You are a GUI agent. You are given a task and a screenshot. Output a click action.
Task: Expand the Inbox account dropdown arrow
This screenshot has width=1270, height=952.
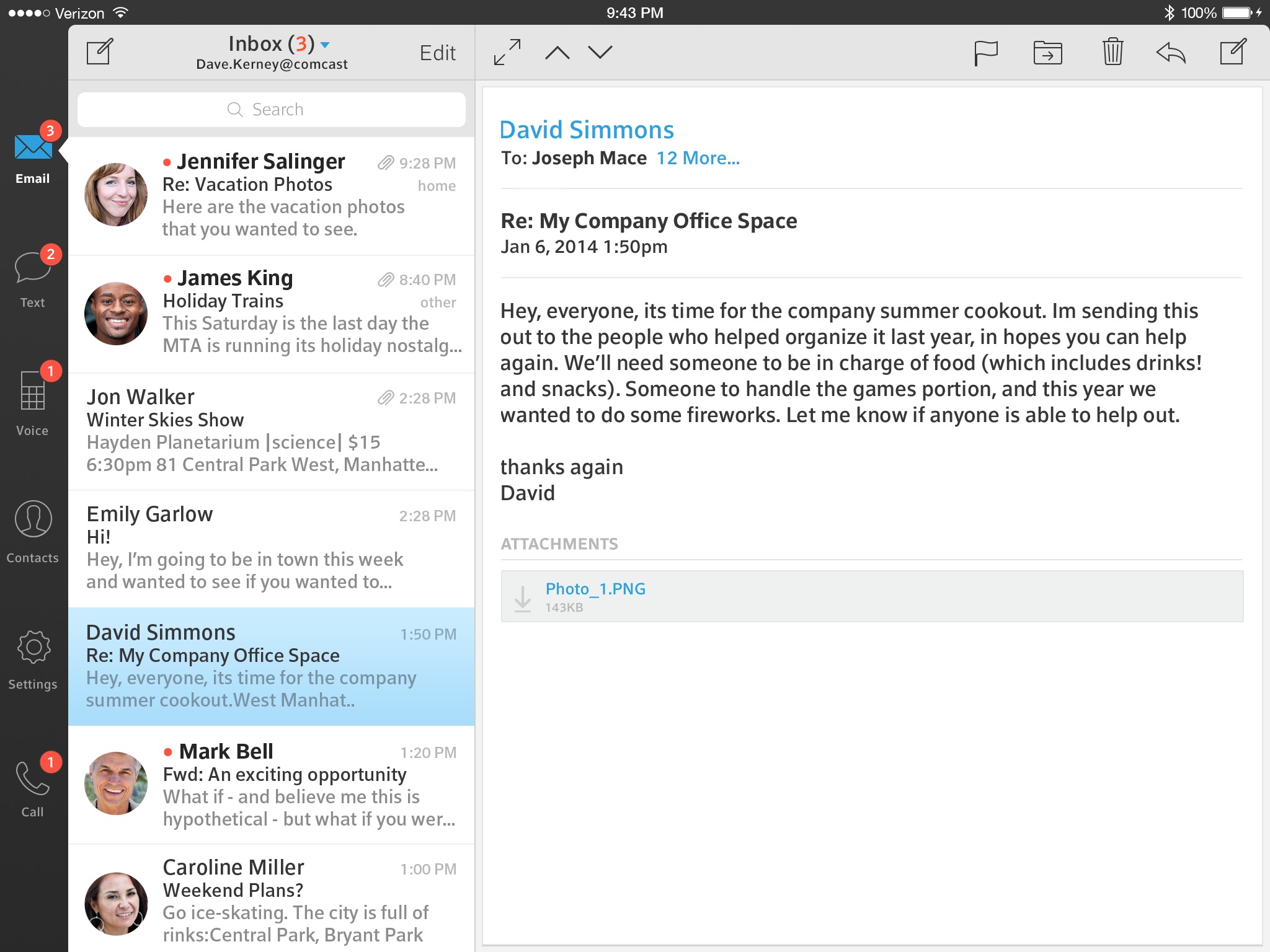[325, 45]
